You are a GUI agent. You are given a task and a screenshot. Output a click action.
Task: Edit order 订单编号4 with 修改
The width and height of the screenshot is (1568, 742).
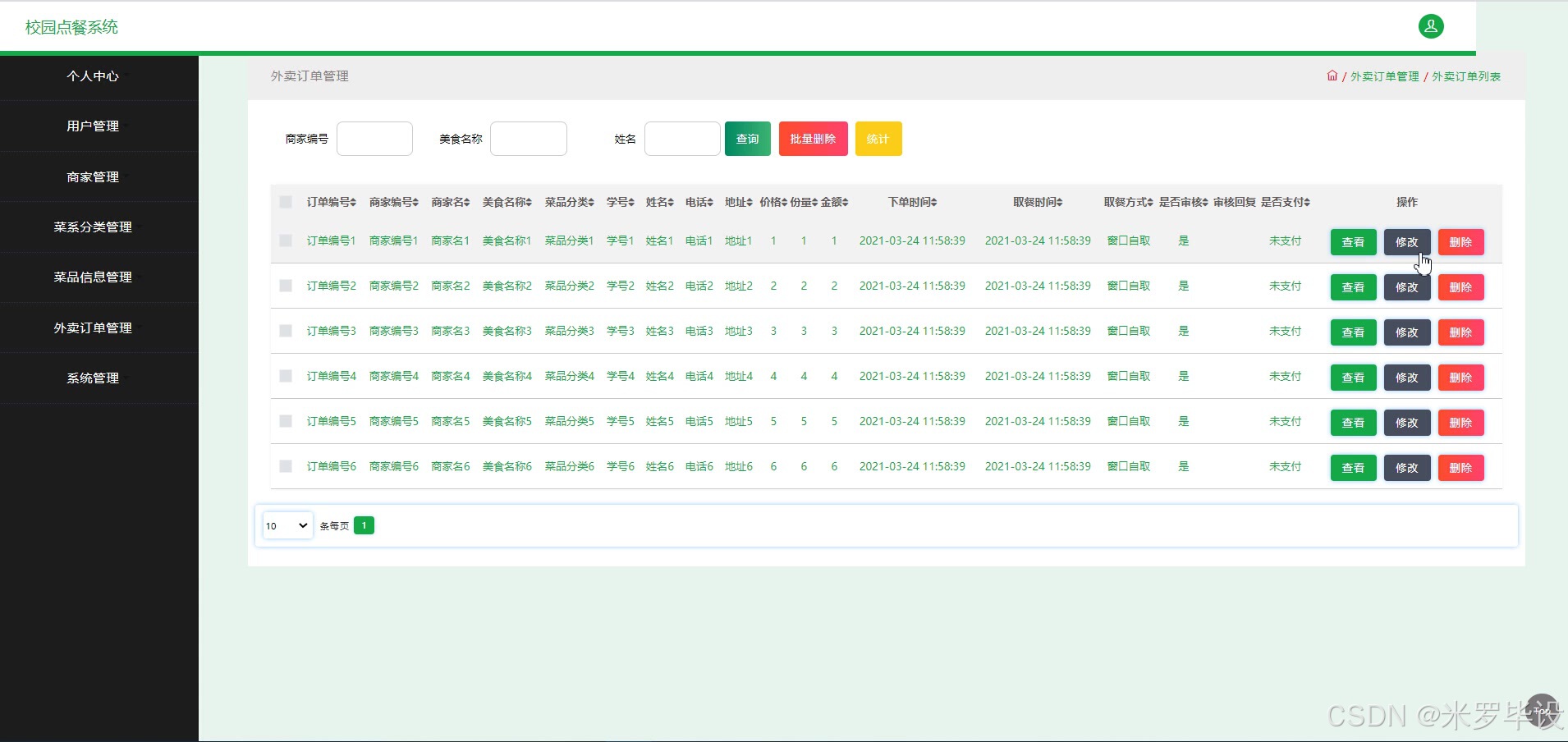pyautogui.click(x=1407, y=378)
